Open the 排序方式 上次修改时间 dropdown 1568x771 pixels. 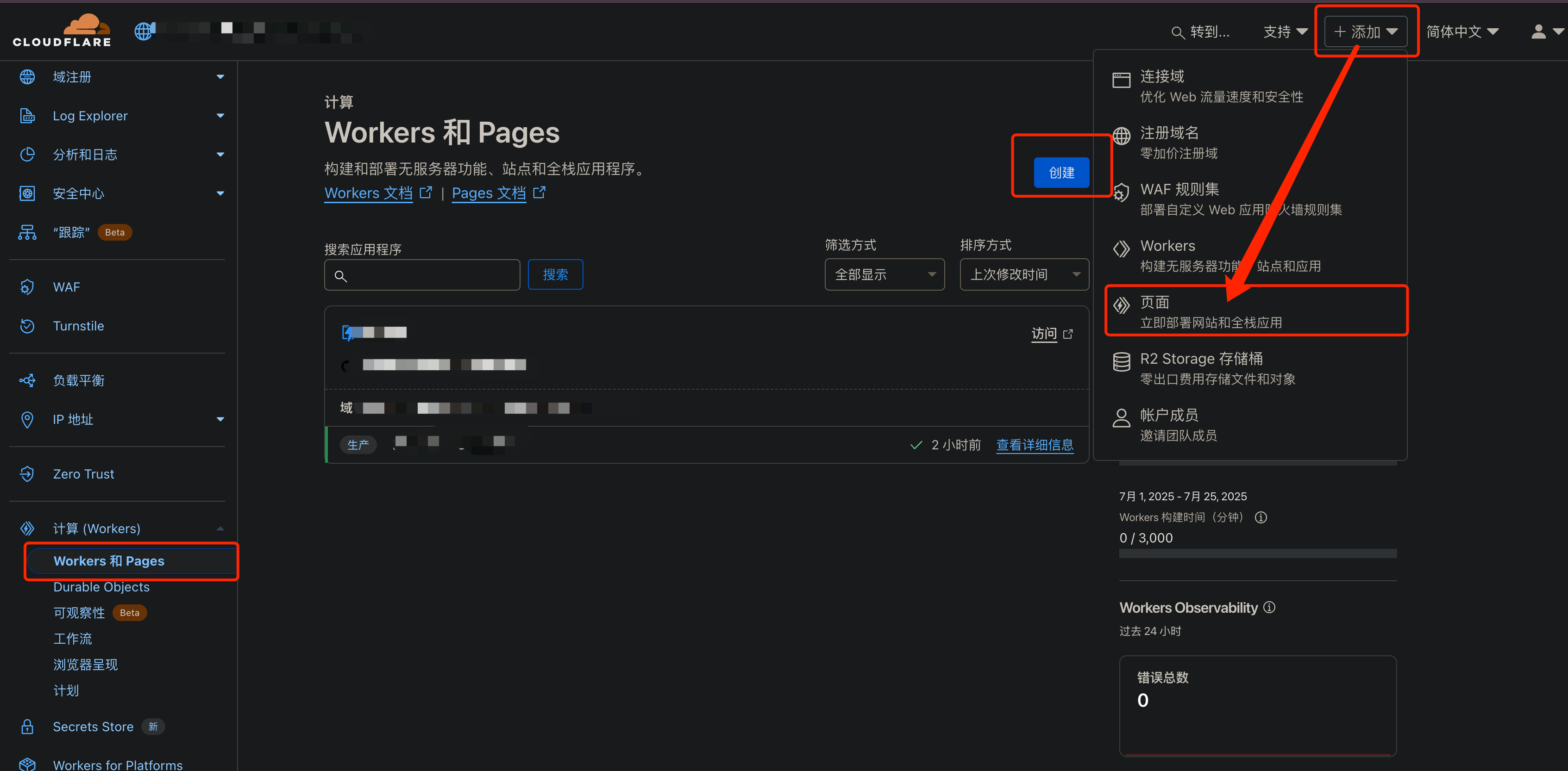pos(1024,274)
